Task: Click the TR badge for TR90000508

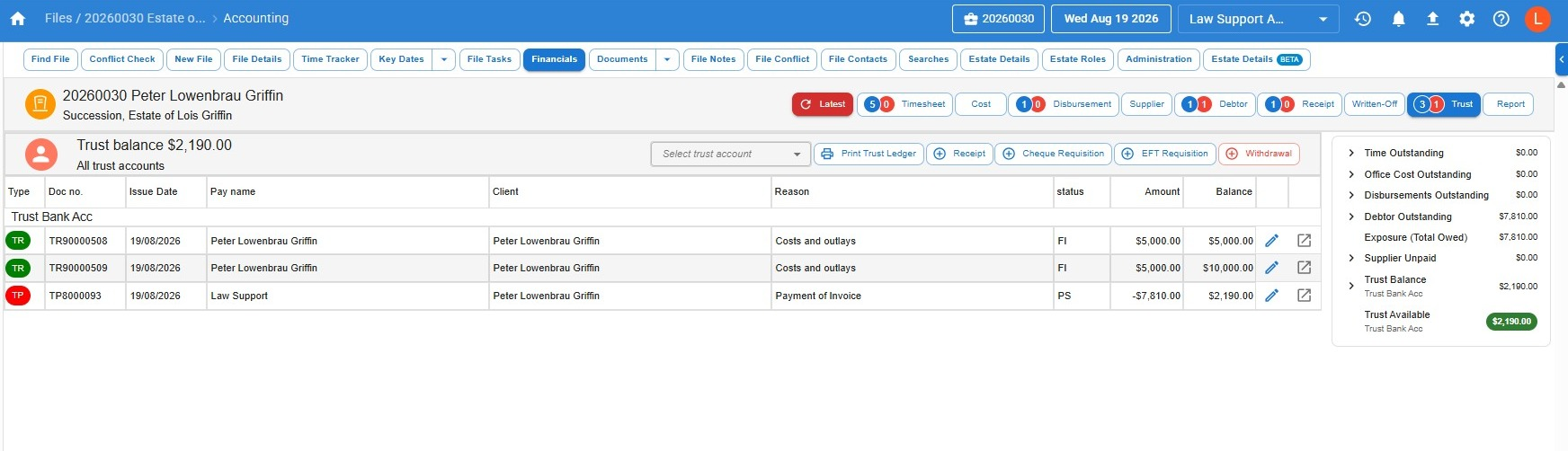Action: click(x=18, y=241)
